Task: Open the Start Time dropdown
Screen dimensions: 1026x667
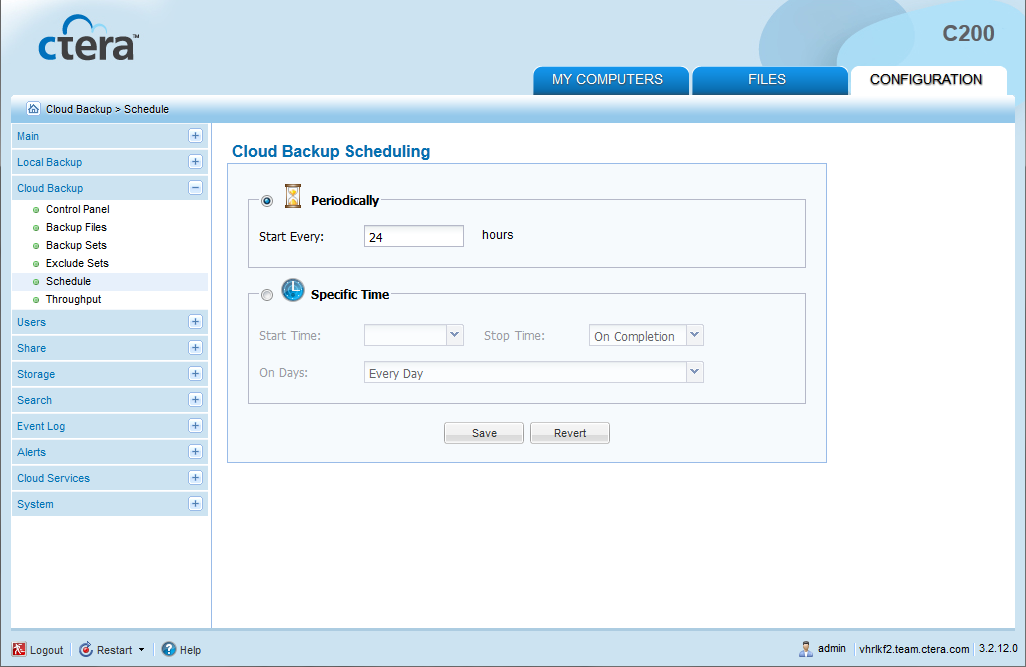Action: pyautogui.click(x=455, y=335)
